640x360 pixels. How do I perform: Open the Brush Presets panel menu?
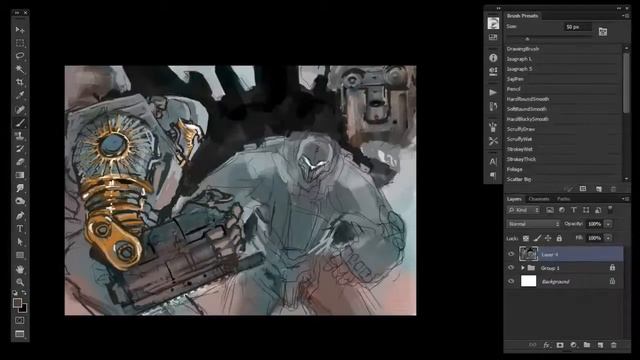627,16
